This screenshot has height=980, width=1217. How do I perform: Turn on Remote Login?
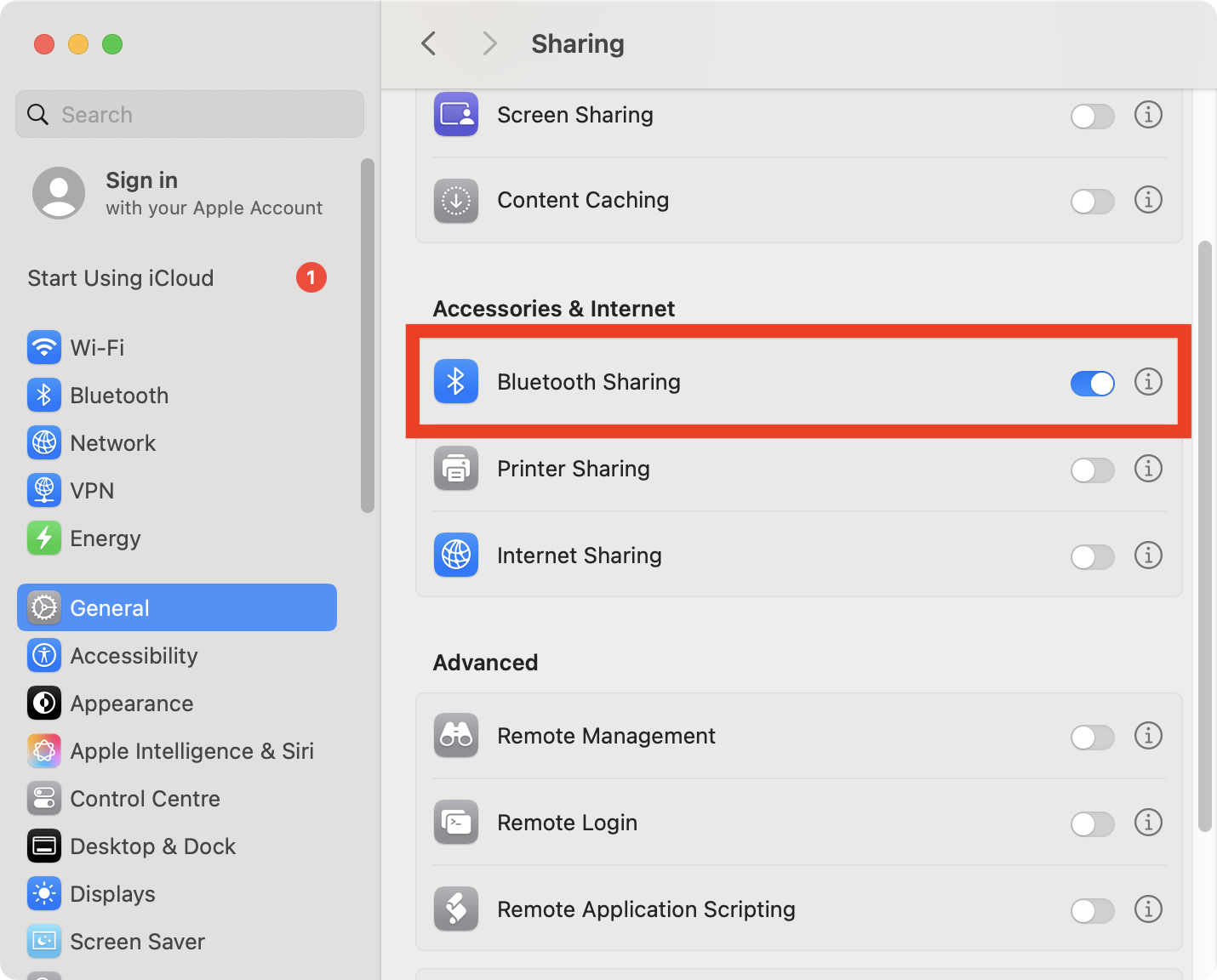click(1092, 823)
